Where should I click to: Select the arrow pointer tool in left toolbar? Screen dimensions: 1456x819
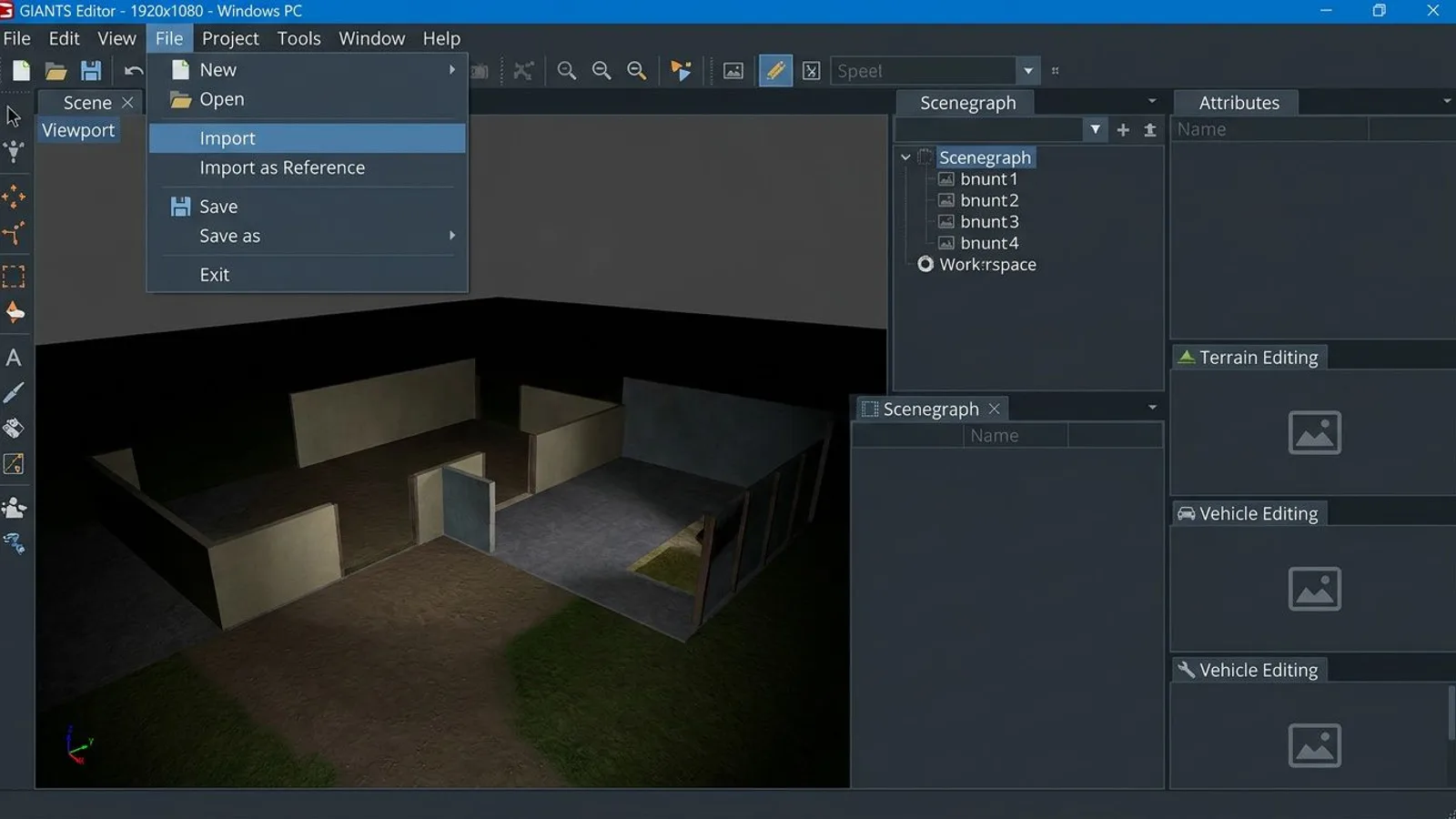[14, 116]
